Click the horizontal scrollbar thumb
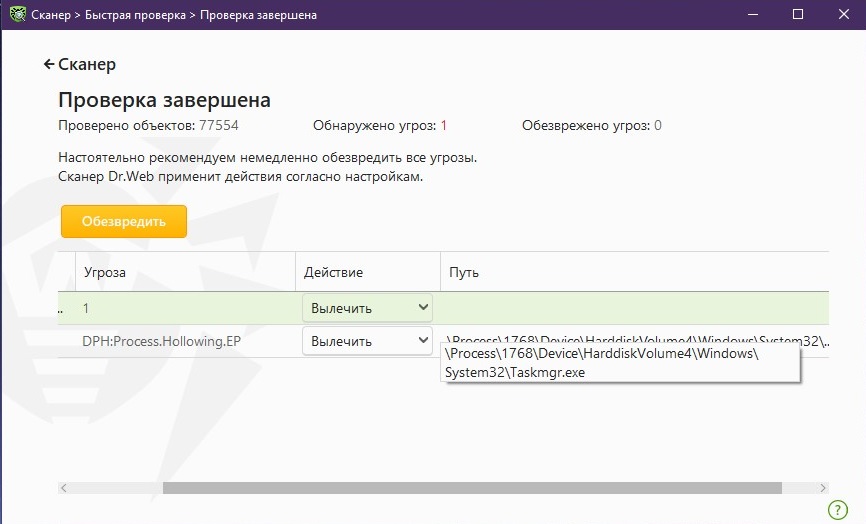Image resolution: width=866 pixels, height=524 pixels. pos(472,488)
